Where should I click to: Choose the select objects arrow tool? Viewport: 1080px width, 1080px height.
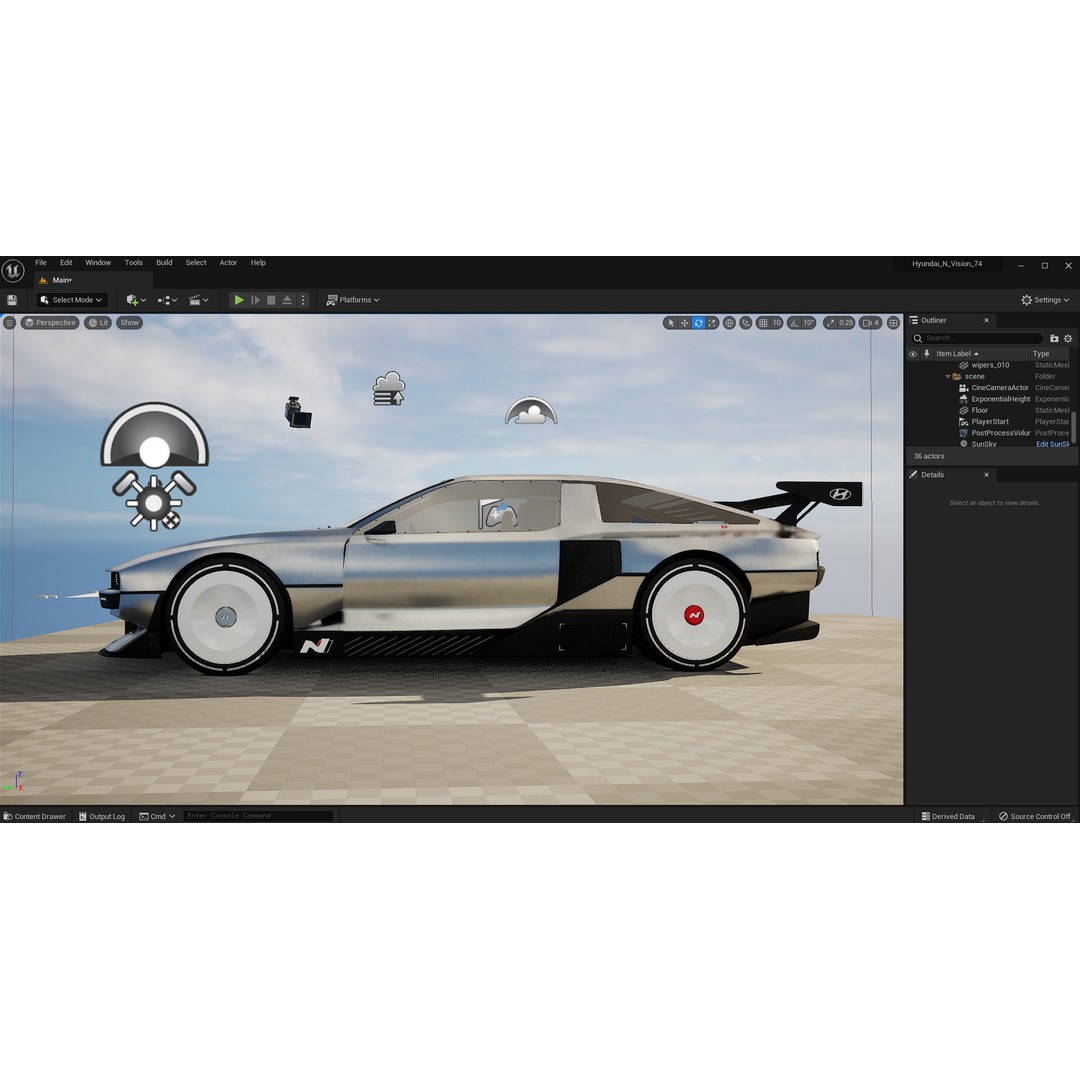[x=671, y=323]
